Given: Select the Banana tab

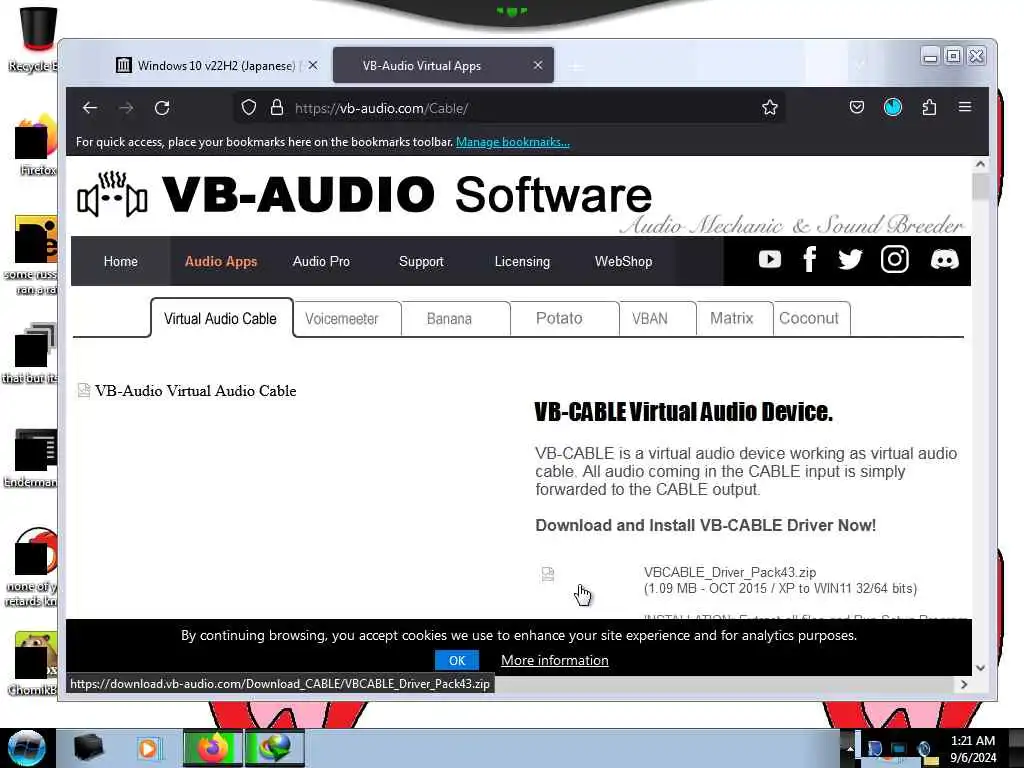Looking at the screenshot, I should (x=455, y=319).
